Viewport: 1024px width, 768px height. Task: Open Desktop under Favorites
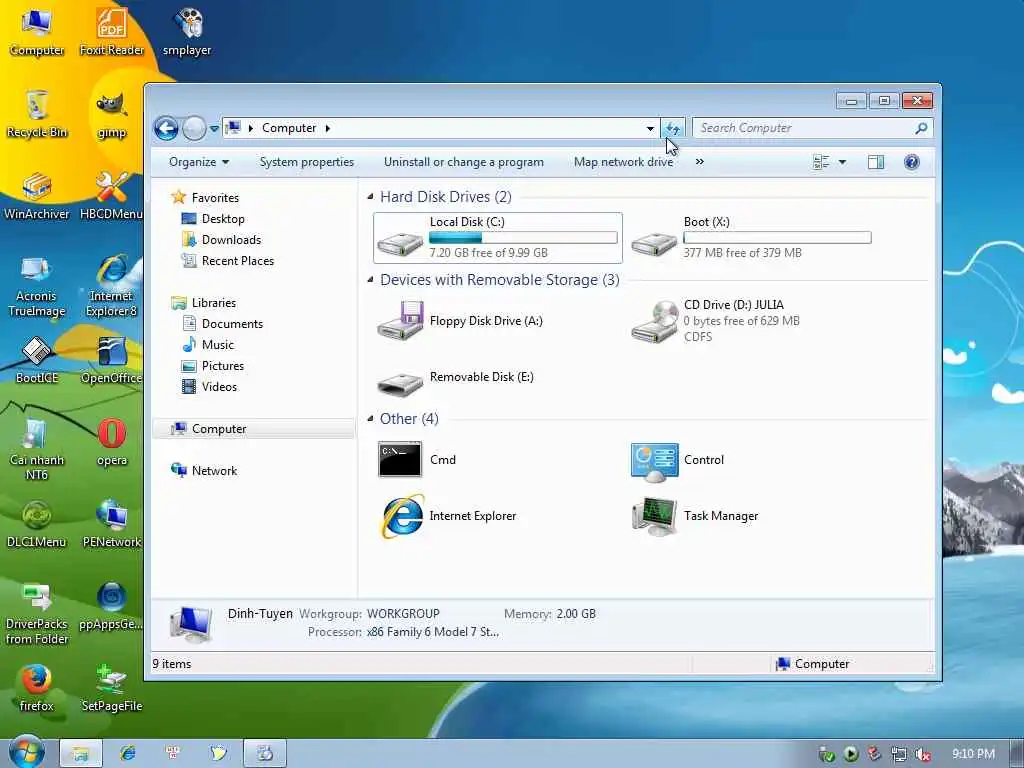223,219
